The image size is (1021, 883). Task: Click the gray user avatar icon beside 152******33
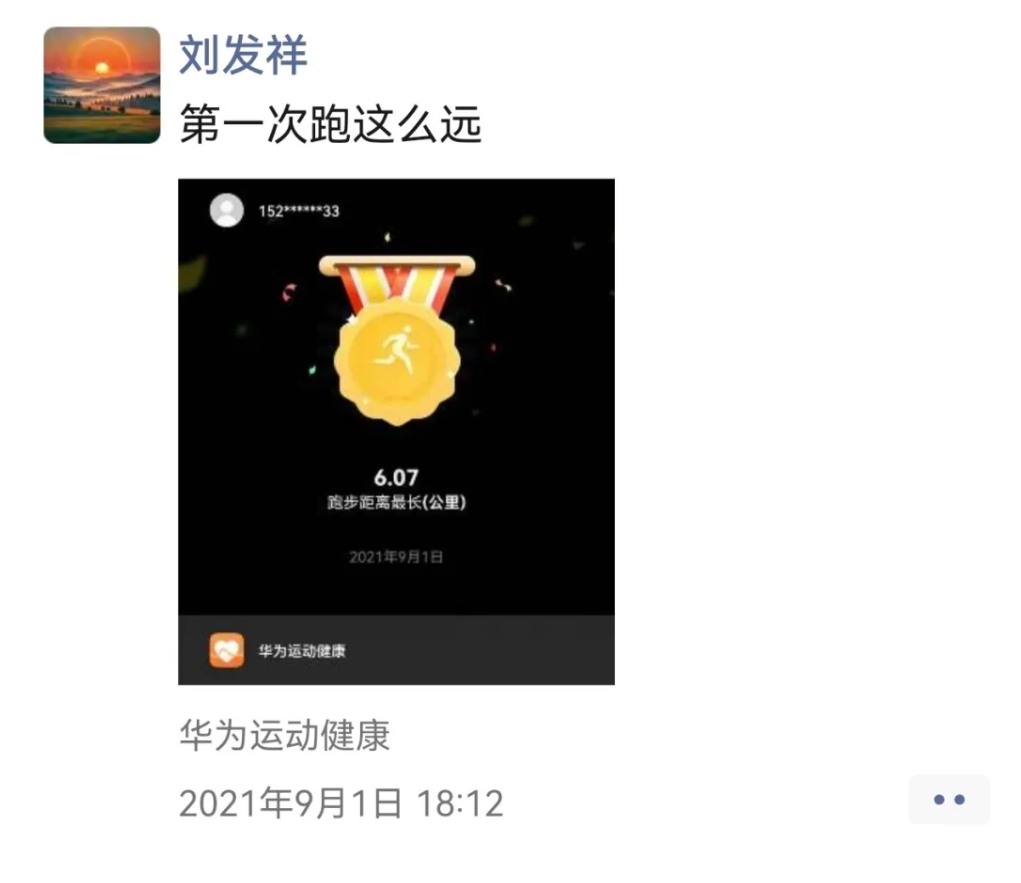point(227,210)
